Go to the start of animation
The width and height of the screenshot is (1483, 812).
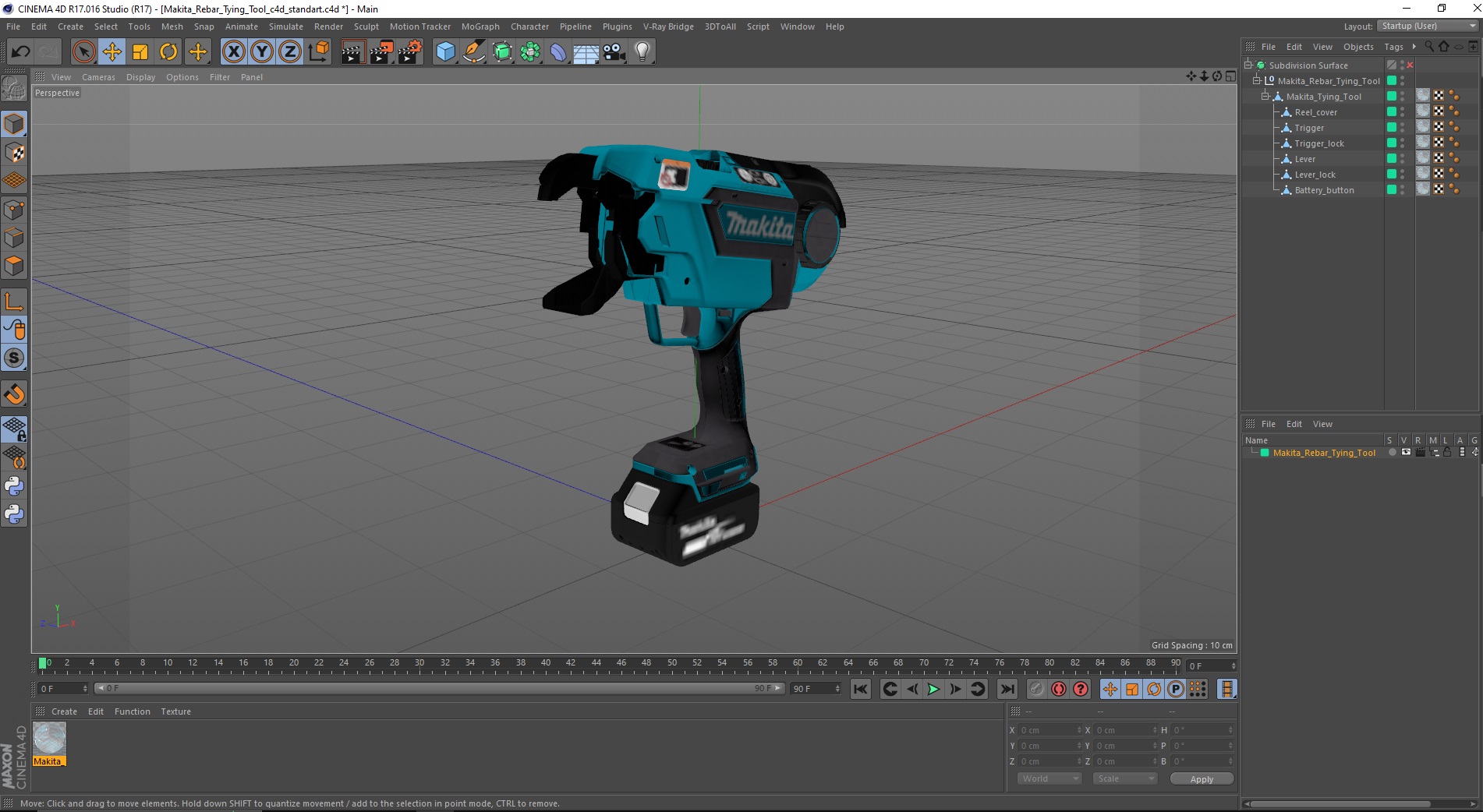860,689
